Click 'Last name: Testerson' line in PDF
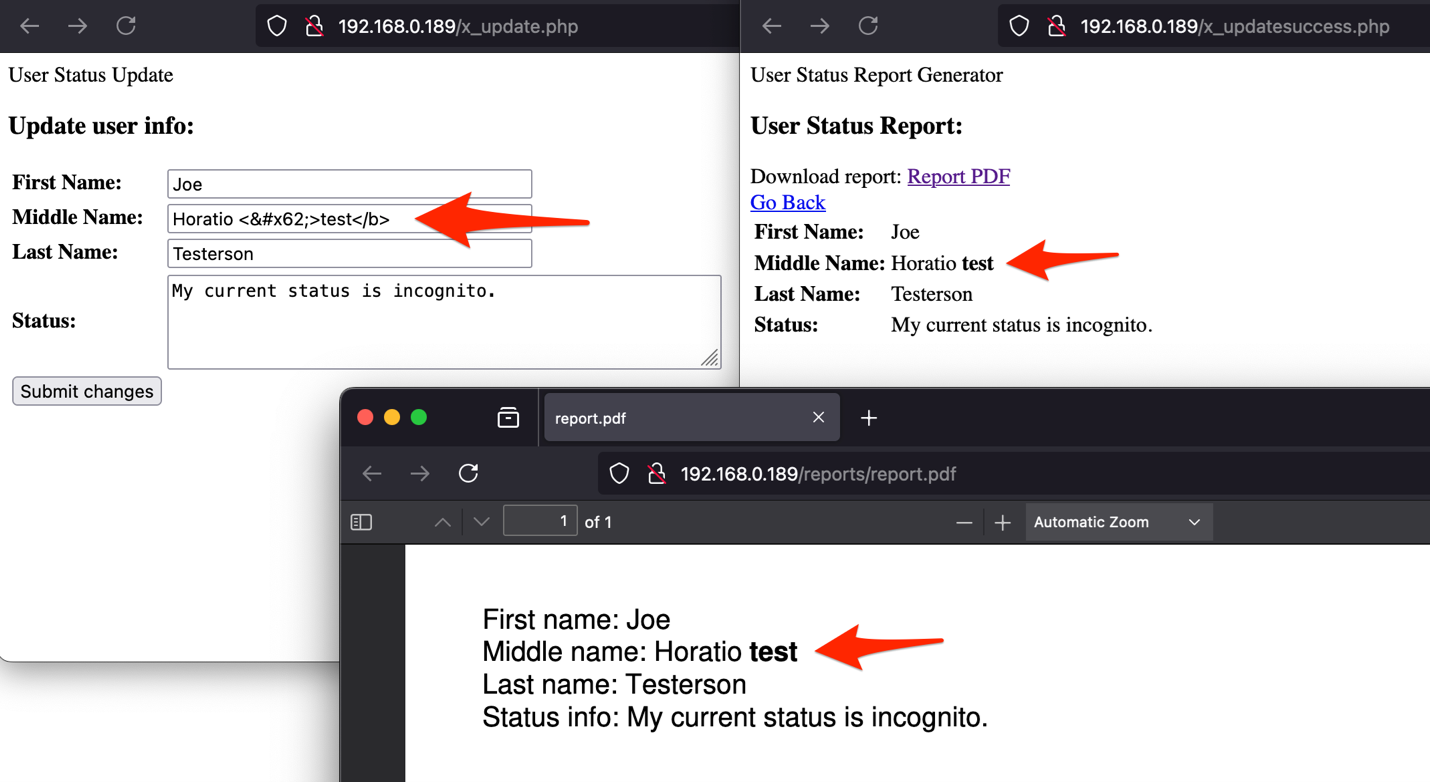This screenshot has width=1430, height=782. coord(614,685)
